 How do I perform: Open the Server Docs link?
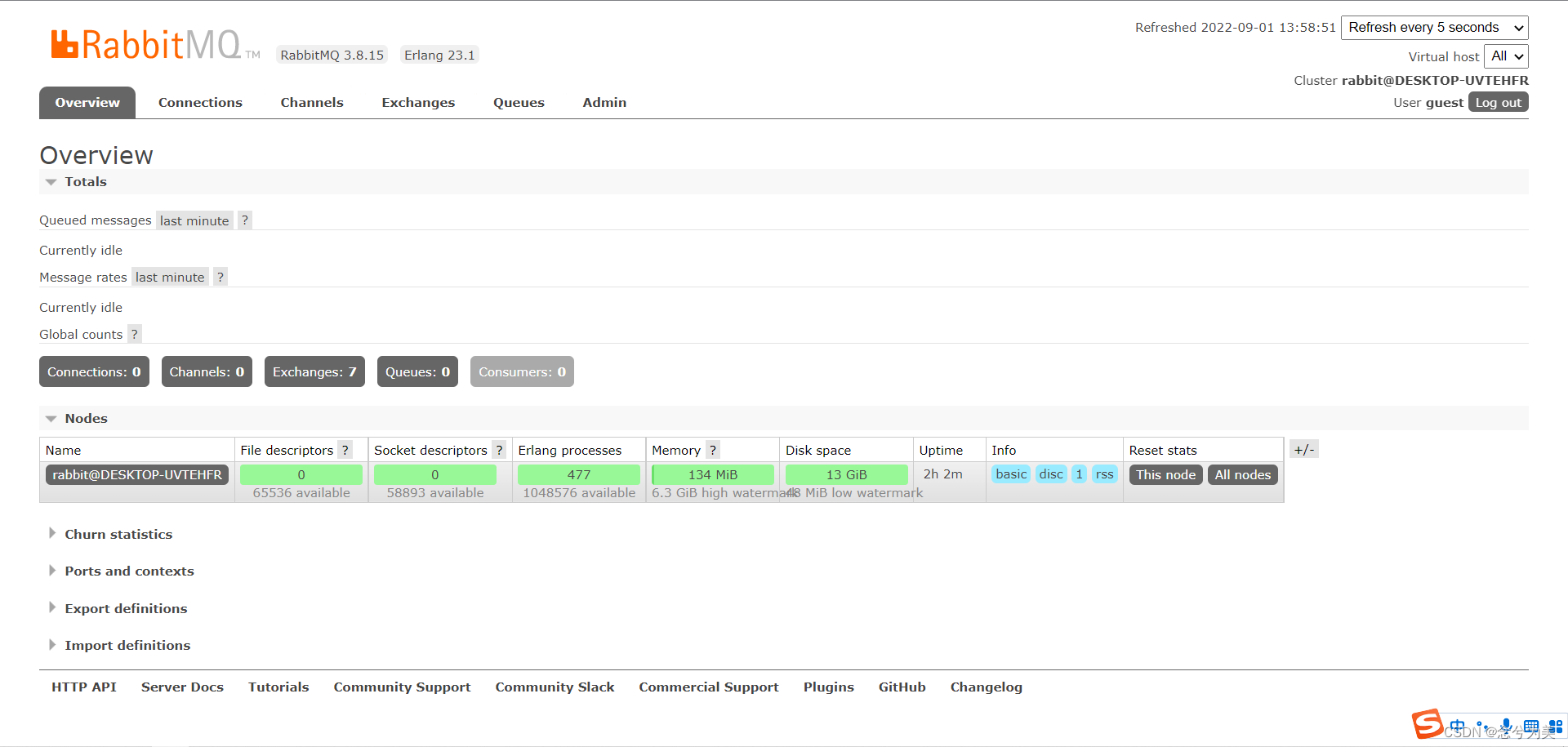coord(182,687)
